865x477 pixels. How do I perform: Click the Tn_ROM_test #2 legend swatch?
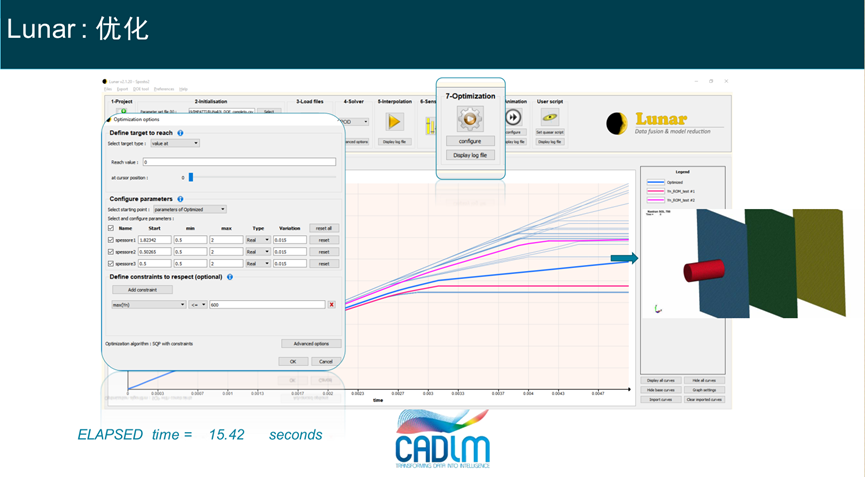(x=655, y=200)
